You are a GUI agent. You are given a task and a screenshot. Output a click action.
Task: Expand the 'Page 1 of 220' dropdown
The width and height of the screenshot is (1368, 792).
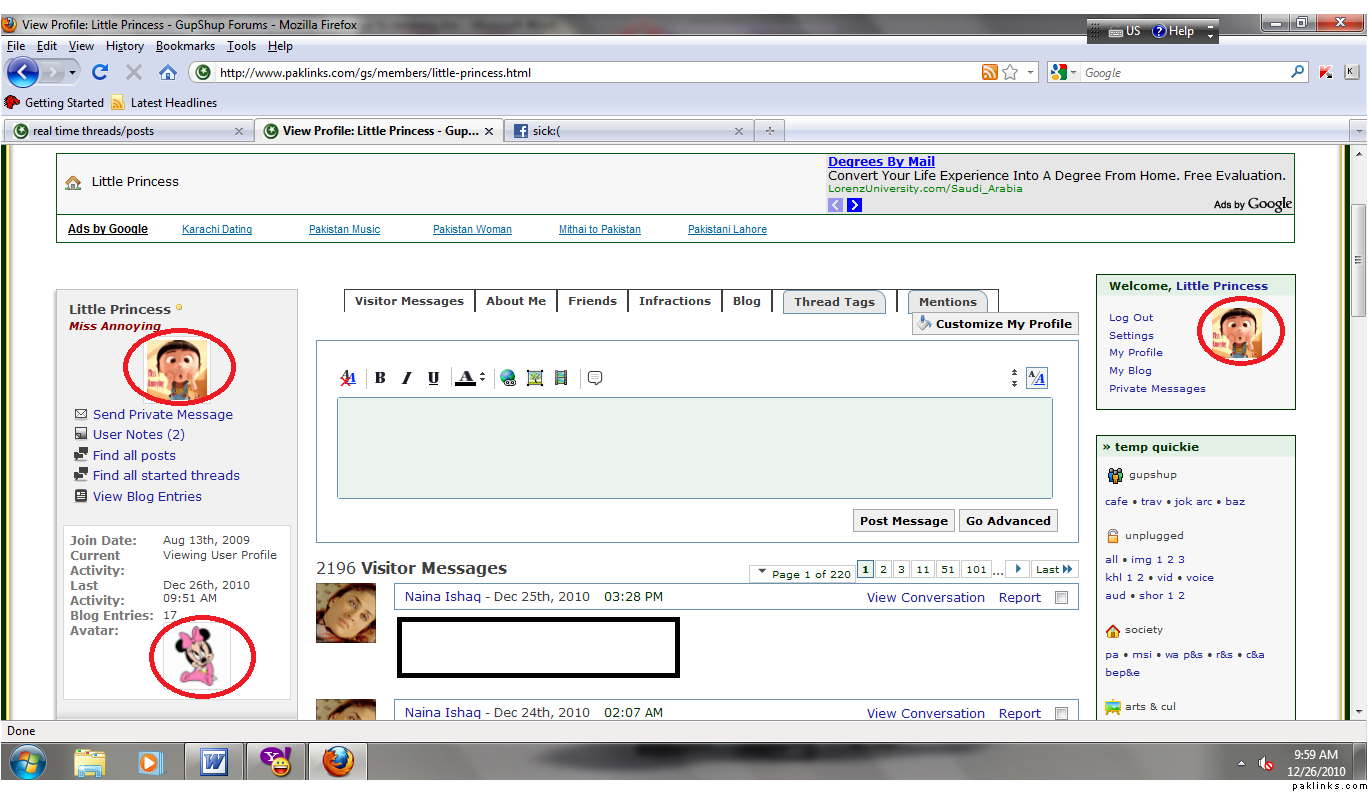(x=762, y=574)
